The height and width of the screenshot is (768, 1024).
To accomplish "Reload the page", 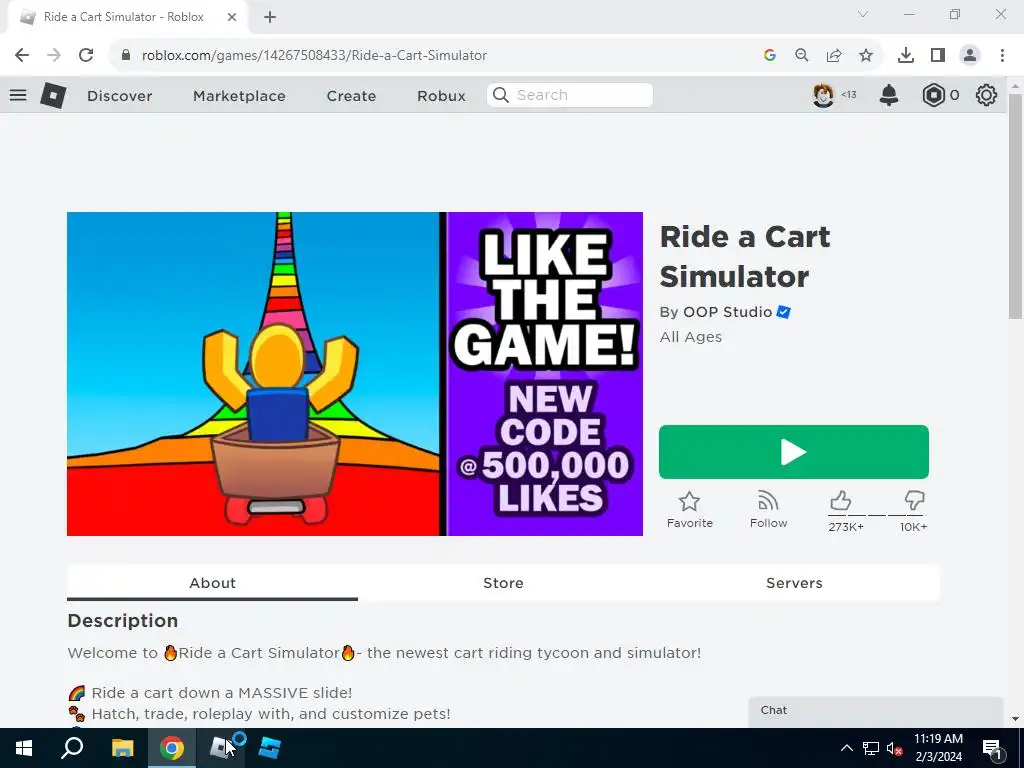I will pyautogui.click(x=86, y=56).
